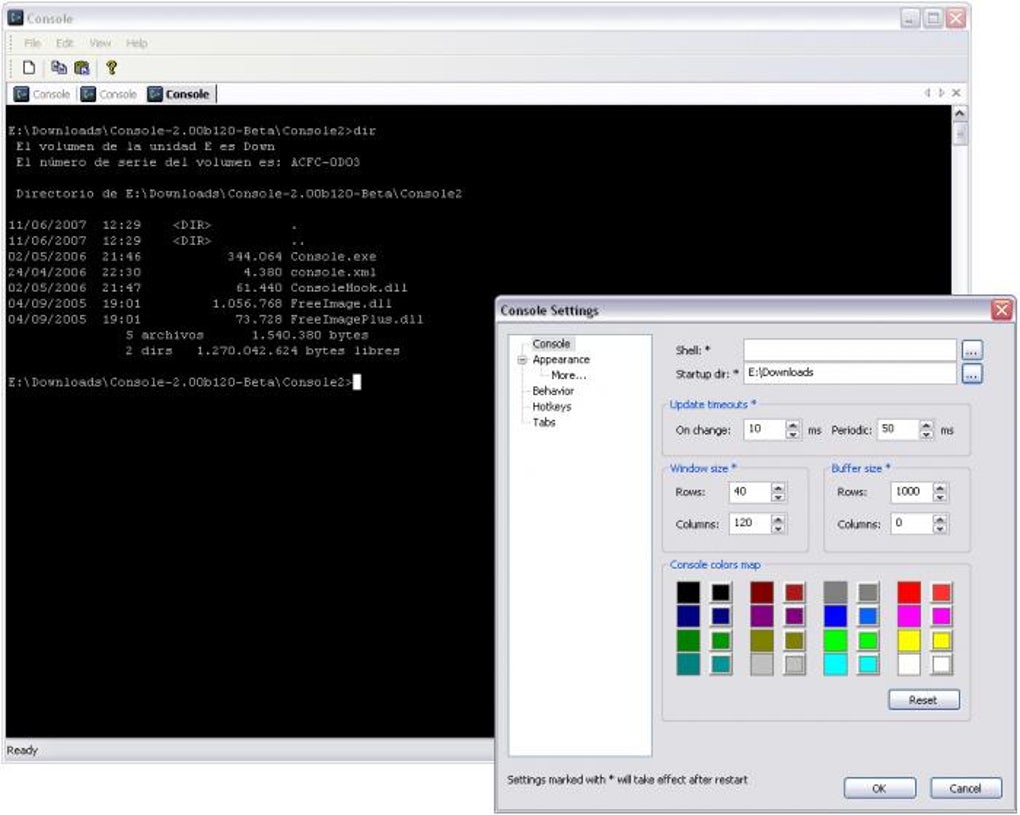Viewport: 1020px width, 815px height.
Task: Click the Console.exe entry in directory listing
Action: coord(333,257)
